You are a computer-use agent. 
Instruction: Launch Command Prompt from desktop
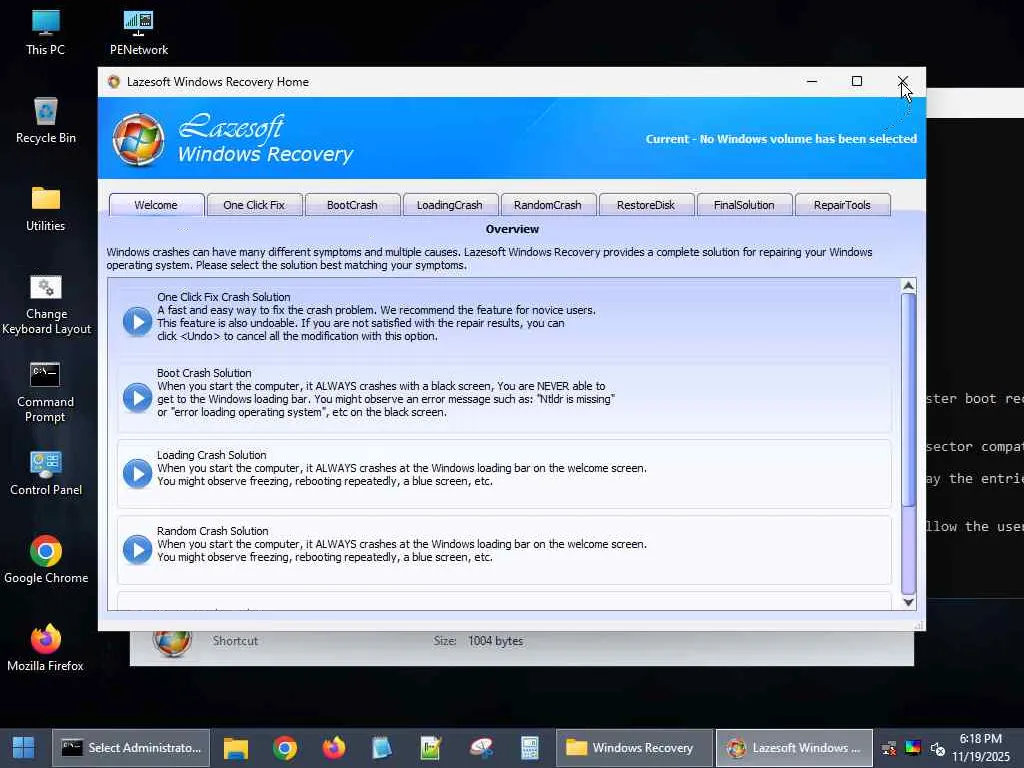coord(45,392)
